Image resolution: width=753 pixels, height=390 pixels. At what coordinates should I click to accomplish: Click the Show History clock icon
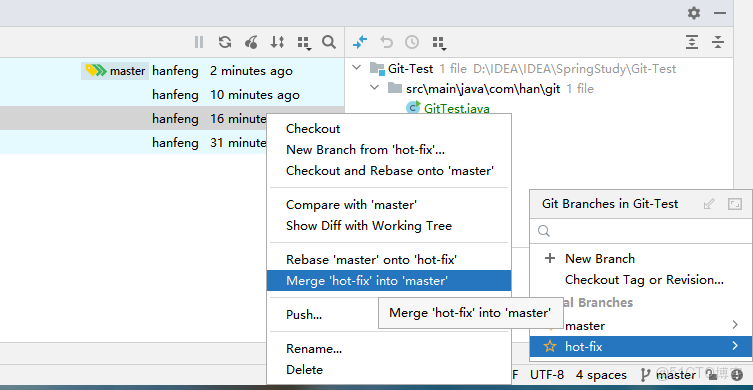(412, 42)
